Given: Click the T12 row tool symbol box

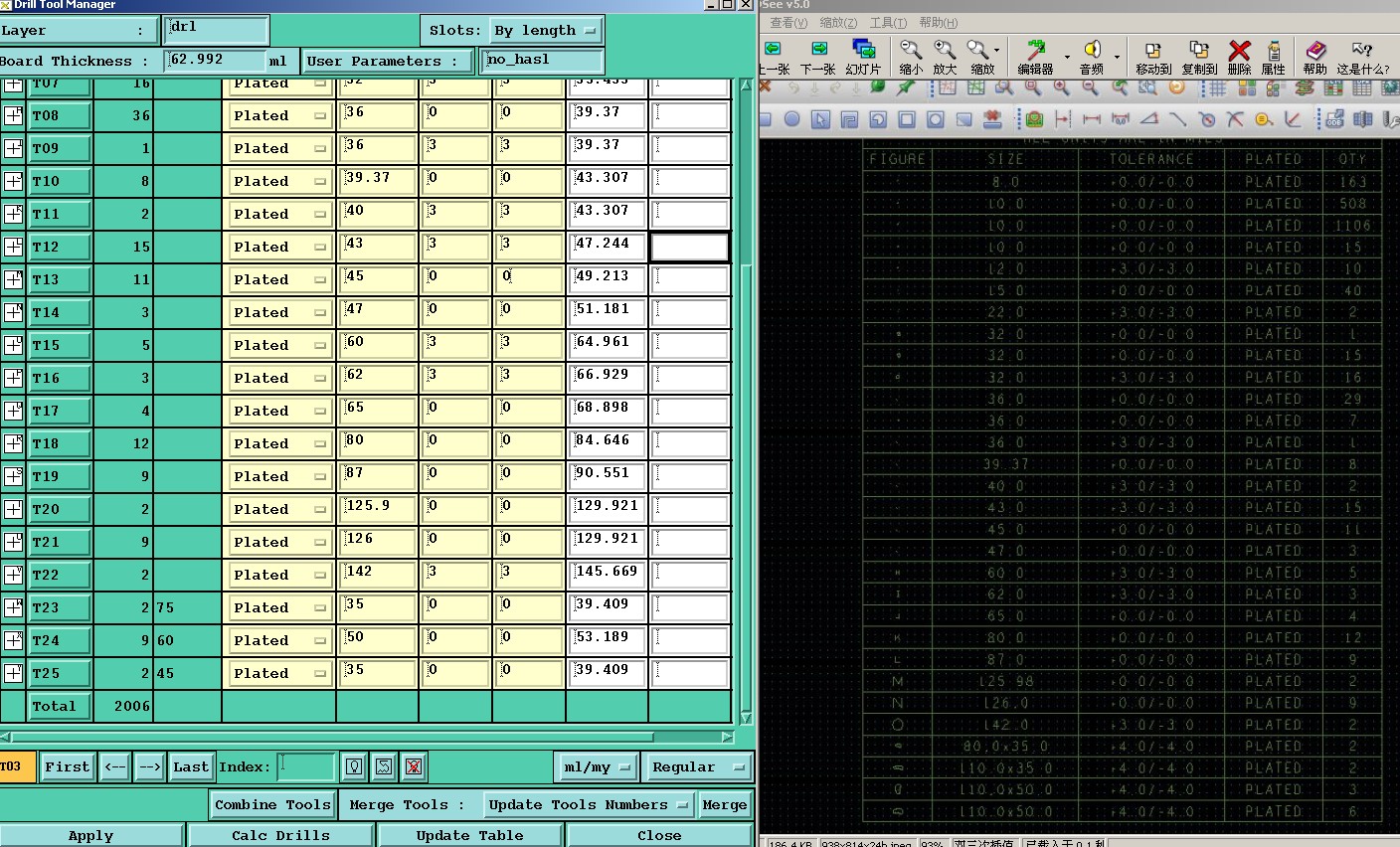Looking at the screenshot, I should (x=13, y=247).
